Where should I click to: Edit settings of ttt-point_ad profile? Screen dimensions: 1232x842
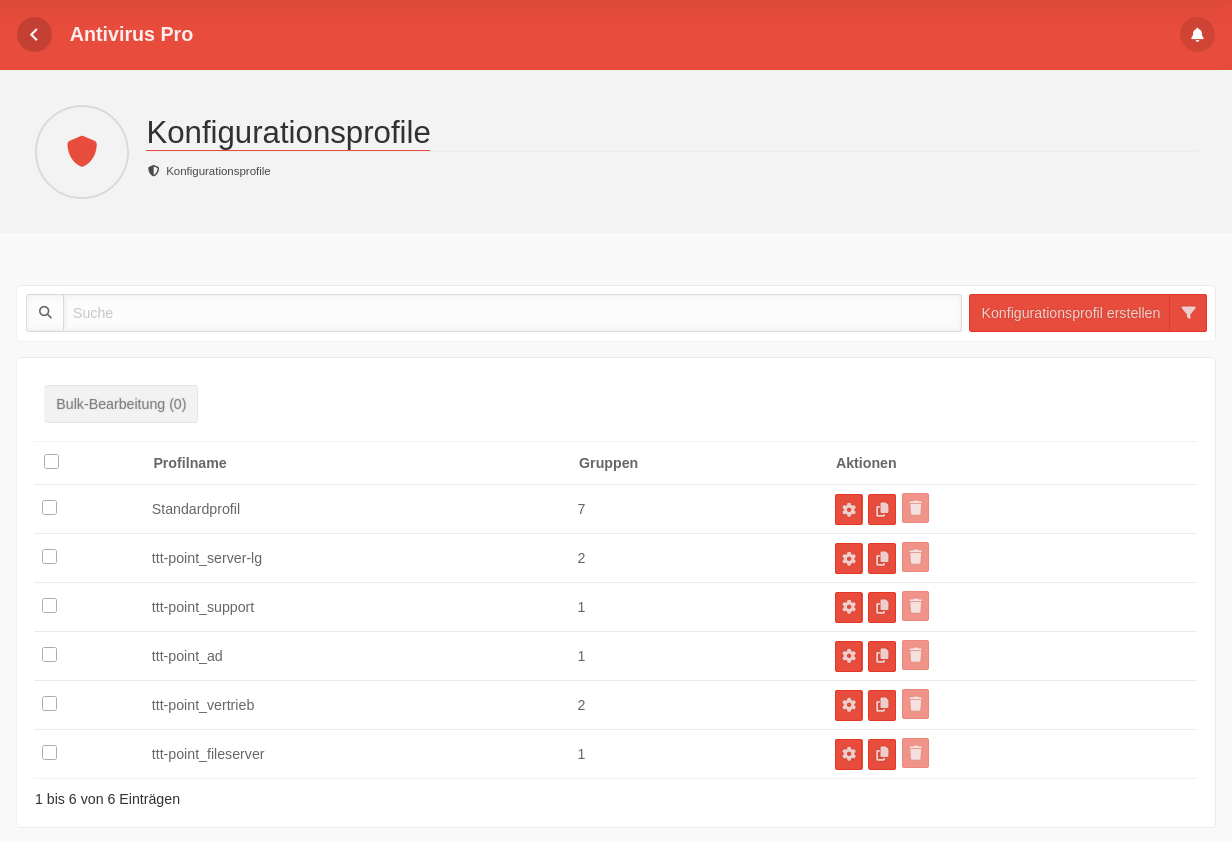(849, 656)
